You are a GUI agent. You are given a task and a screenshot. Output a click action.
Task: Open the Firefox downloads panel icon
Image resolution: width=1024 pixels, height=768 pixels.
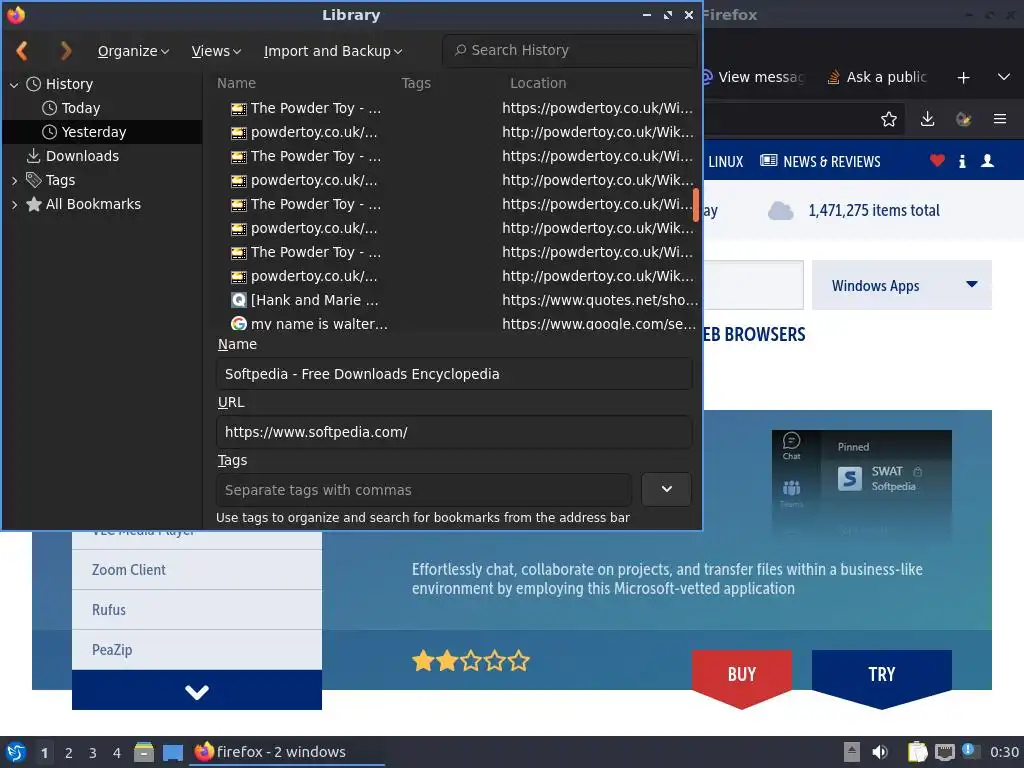point(927,119)
